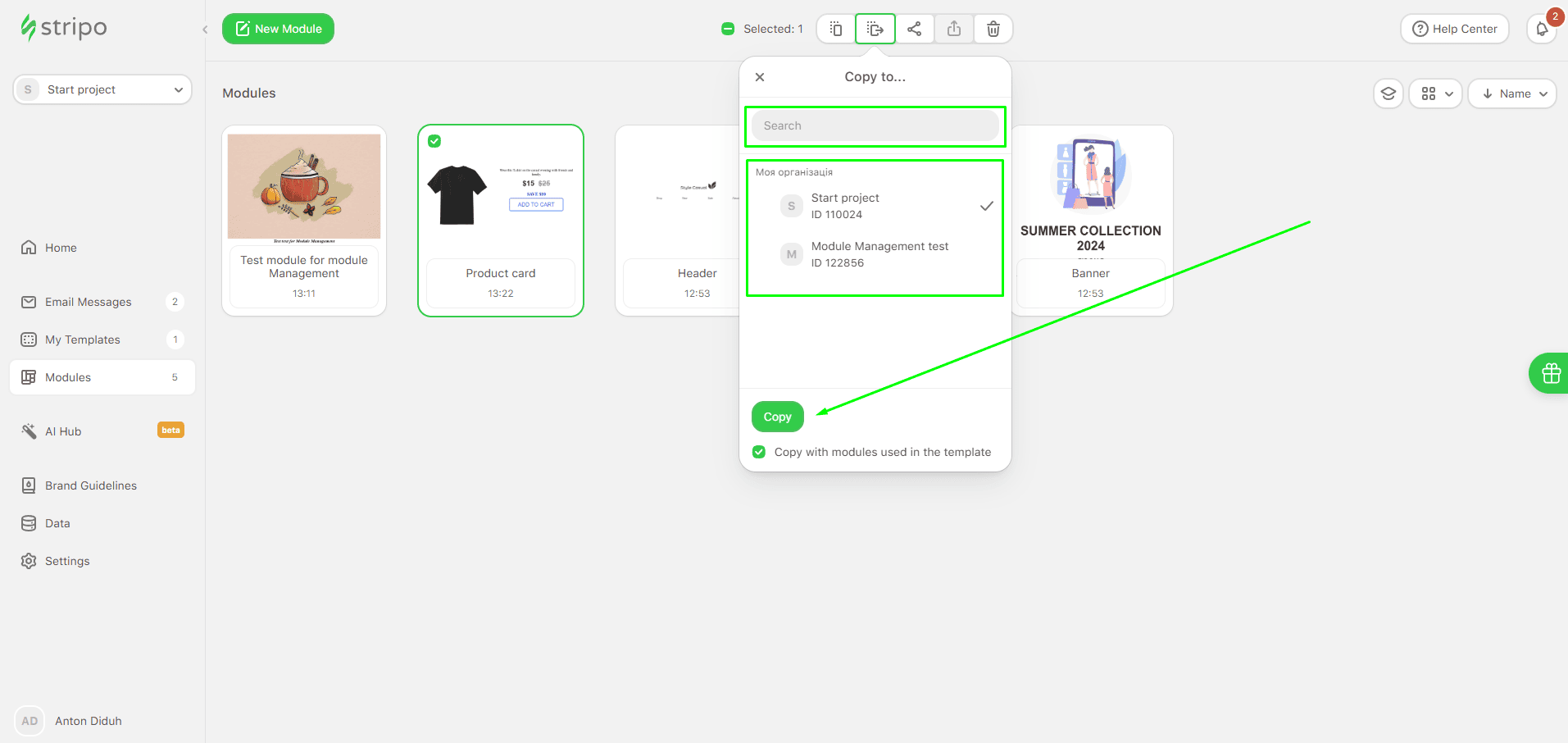The image size is (1568, 743).
Task: Click the export icon in the toolbar
Action: tap(953, 29)
